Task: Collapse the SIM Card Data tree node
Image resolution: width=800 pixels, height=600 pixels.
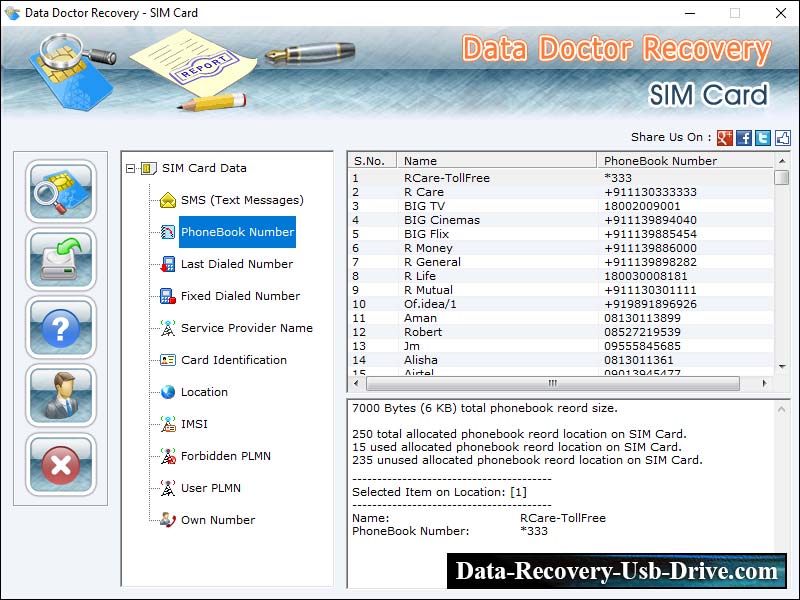Action: coord(133,167)
